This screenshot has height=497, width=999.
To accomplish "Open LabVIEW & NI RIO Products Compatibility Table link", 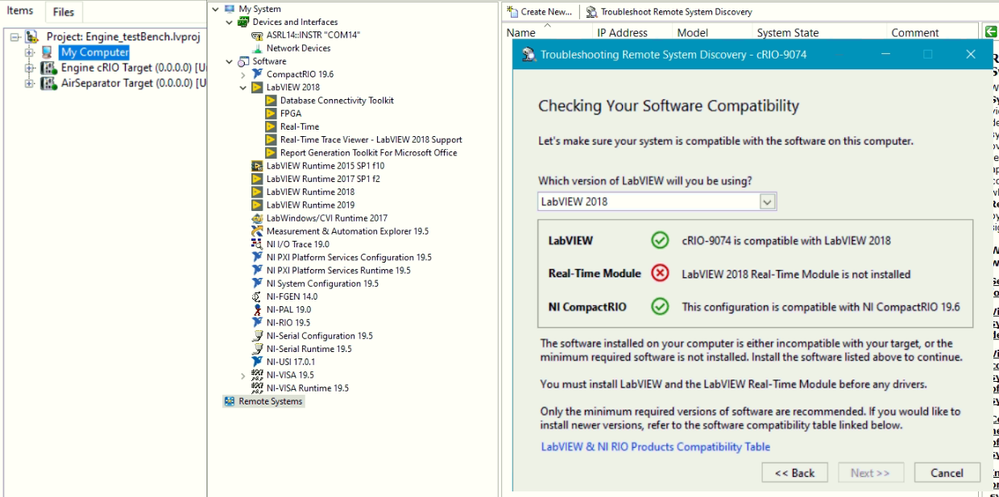I will click(x=655, y=447).
